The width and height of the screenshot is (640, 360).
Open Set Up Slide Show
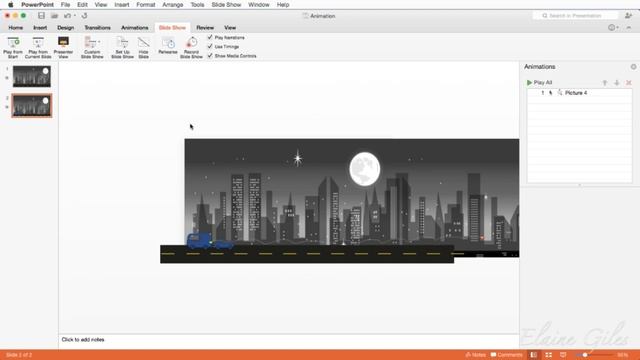coord(122,47)
